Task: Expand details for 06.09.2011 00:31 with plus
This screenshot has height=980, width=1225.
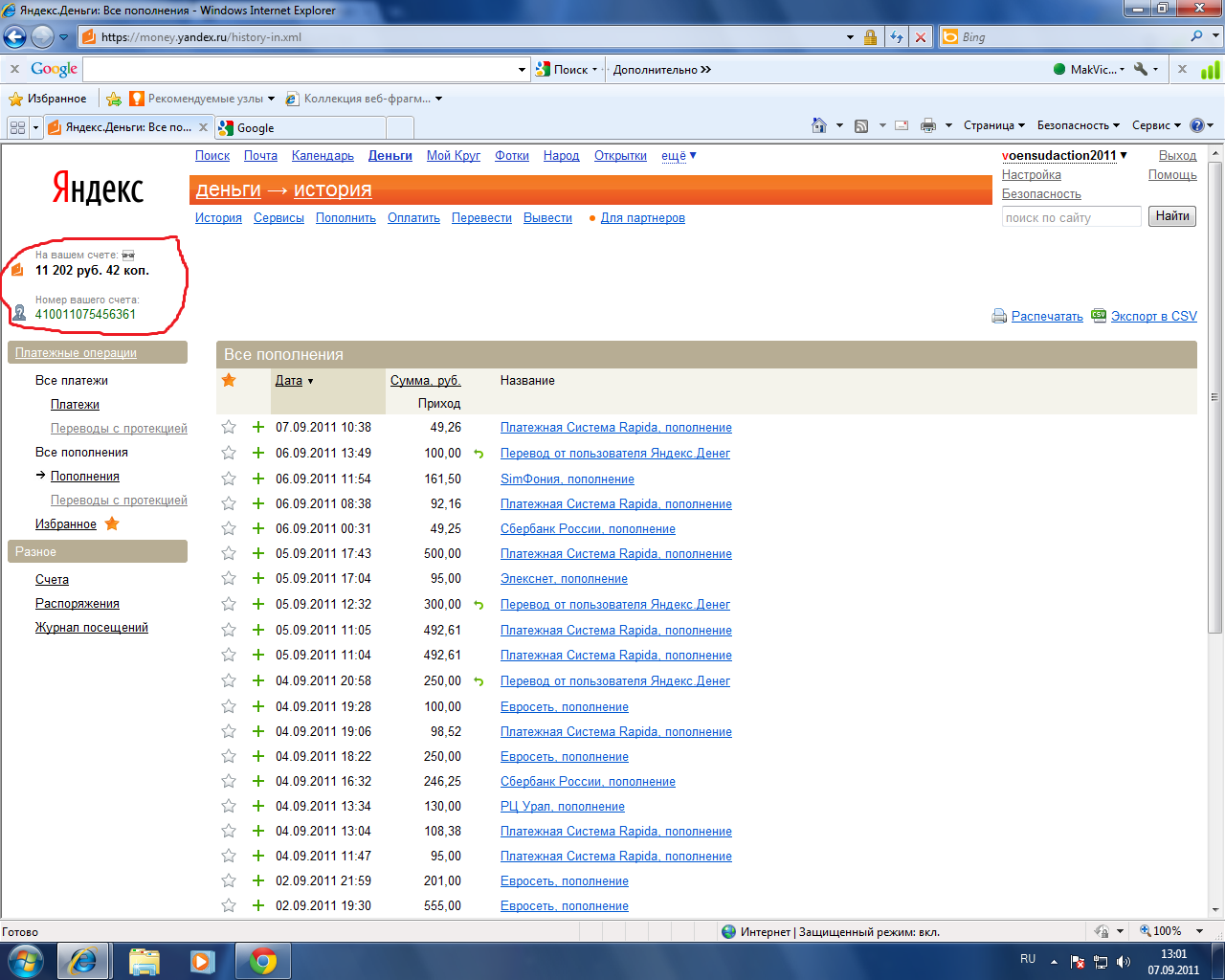Action: point(257,528)
